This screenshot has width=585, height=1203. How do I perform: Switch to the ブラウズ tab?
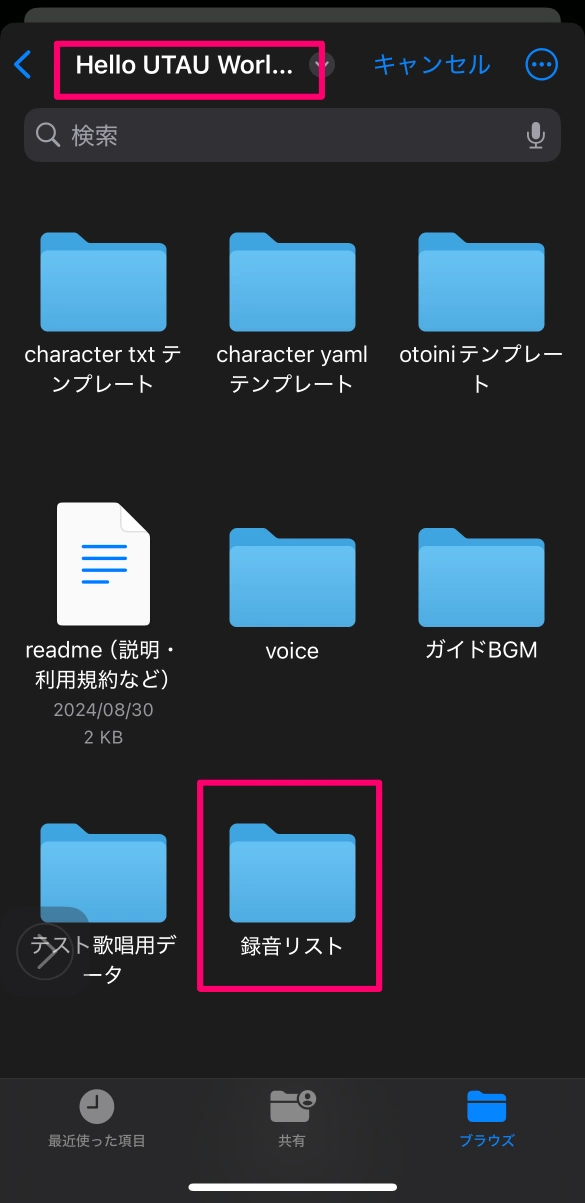pos(487,1118)
